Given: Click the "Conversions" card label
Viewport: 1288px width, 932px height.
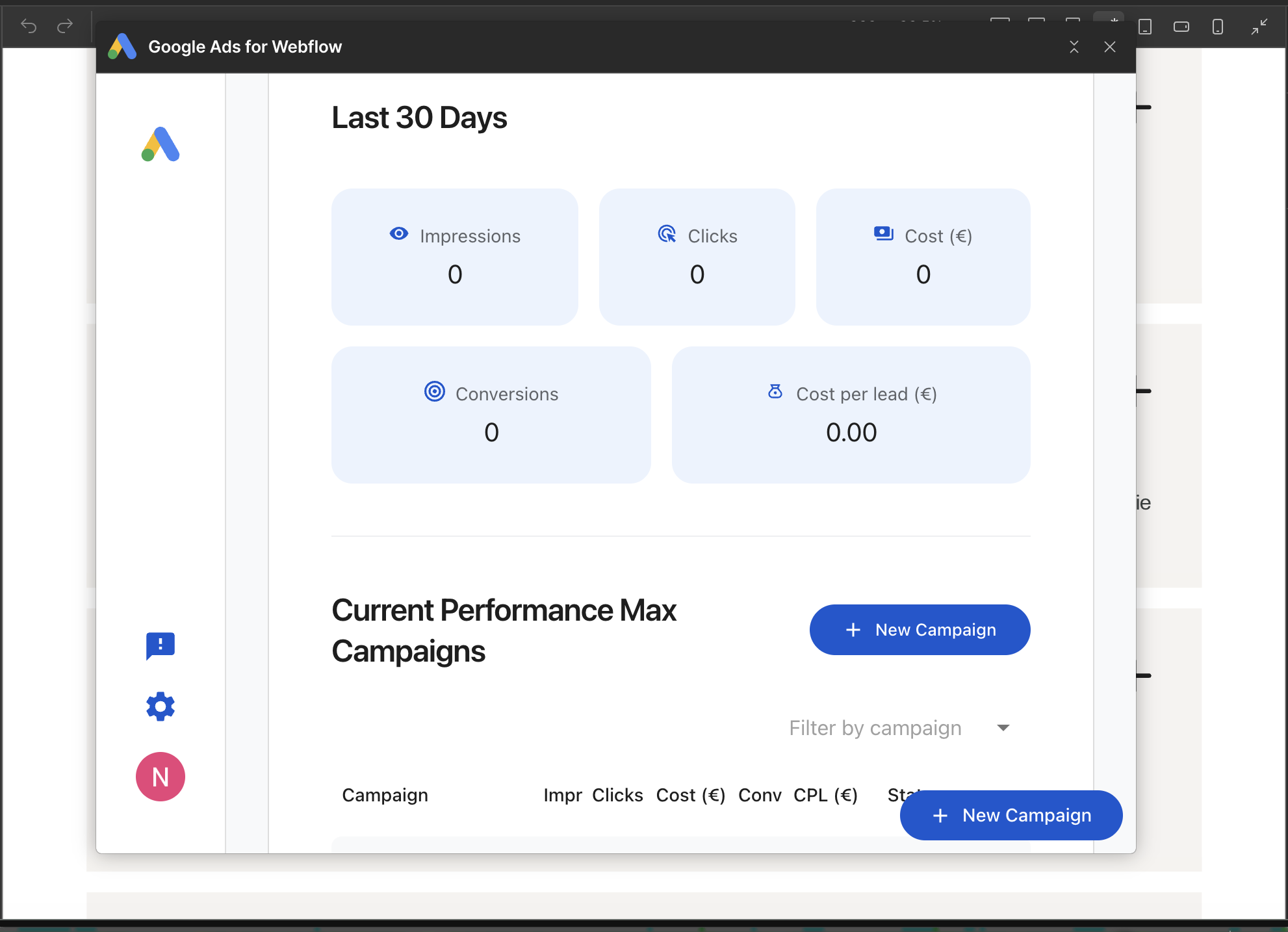Looking at the screenshot, I should pyautogui.click(x=507, y=394).
